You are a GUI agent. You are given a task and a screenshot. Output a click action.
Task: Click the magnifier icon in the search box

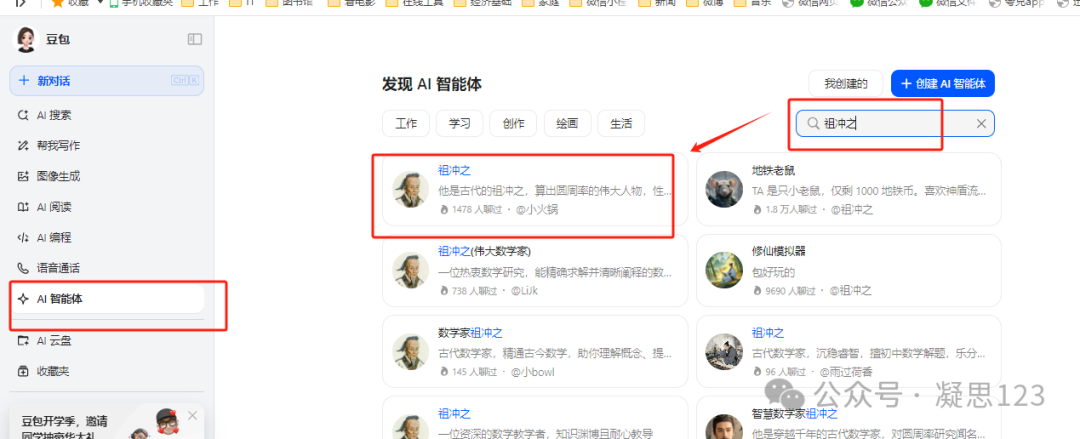813,123
